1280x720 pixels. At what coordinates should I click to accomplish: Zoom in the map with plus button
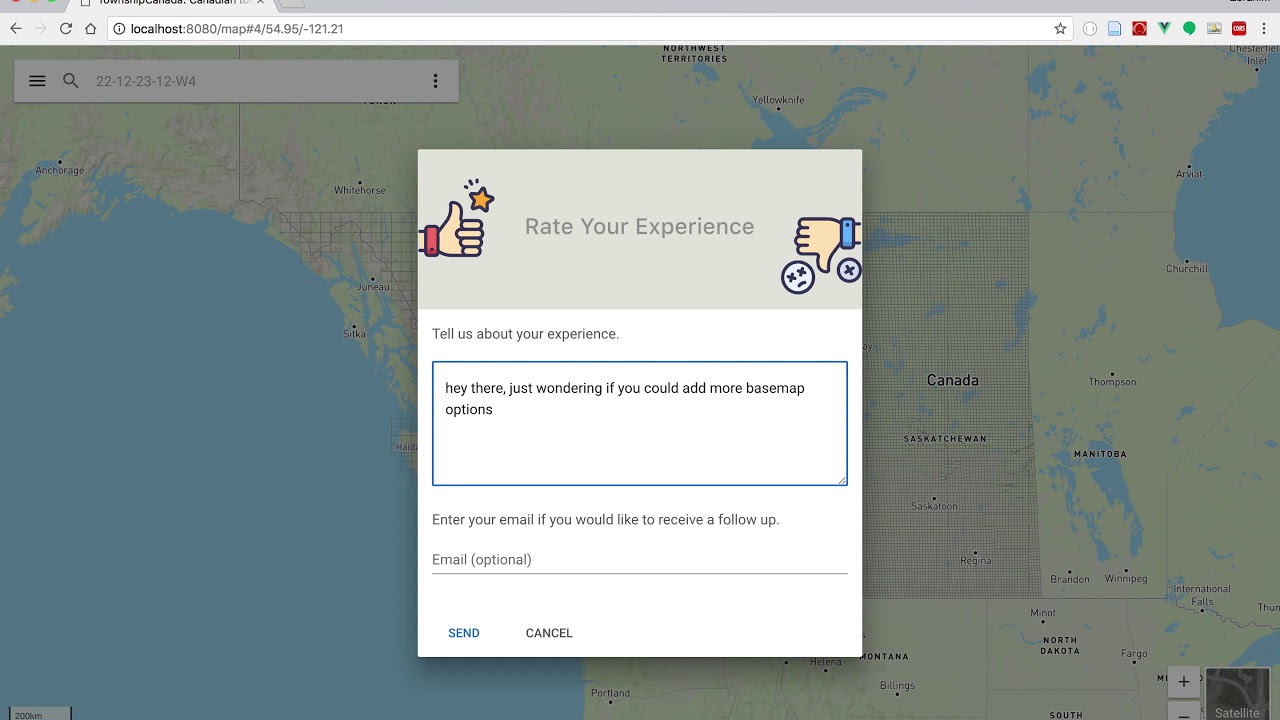tap(1183, 682)
